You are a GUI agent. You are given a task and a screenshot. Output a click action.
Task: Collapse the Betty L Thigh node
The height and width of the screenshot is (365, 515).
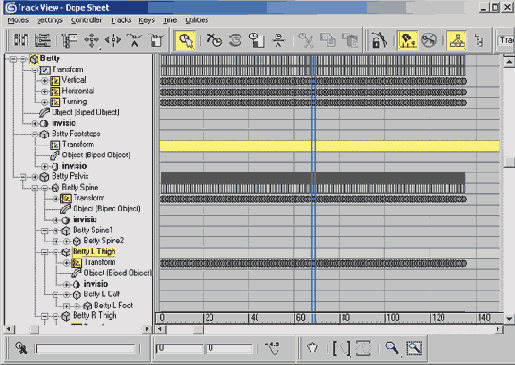click(45, 252)
